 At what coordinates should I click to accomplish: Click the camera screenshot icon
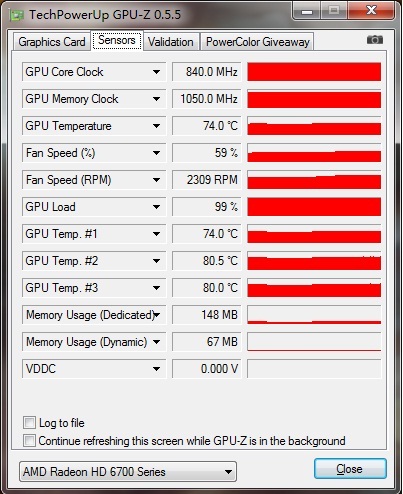pos(375,40)
